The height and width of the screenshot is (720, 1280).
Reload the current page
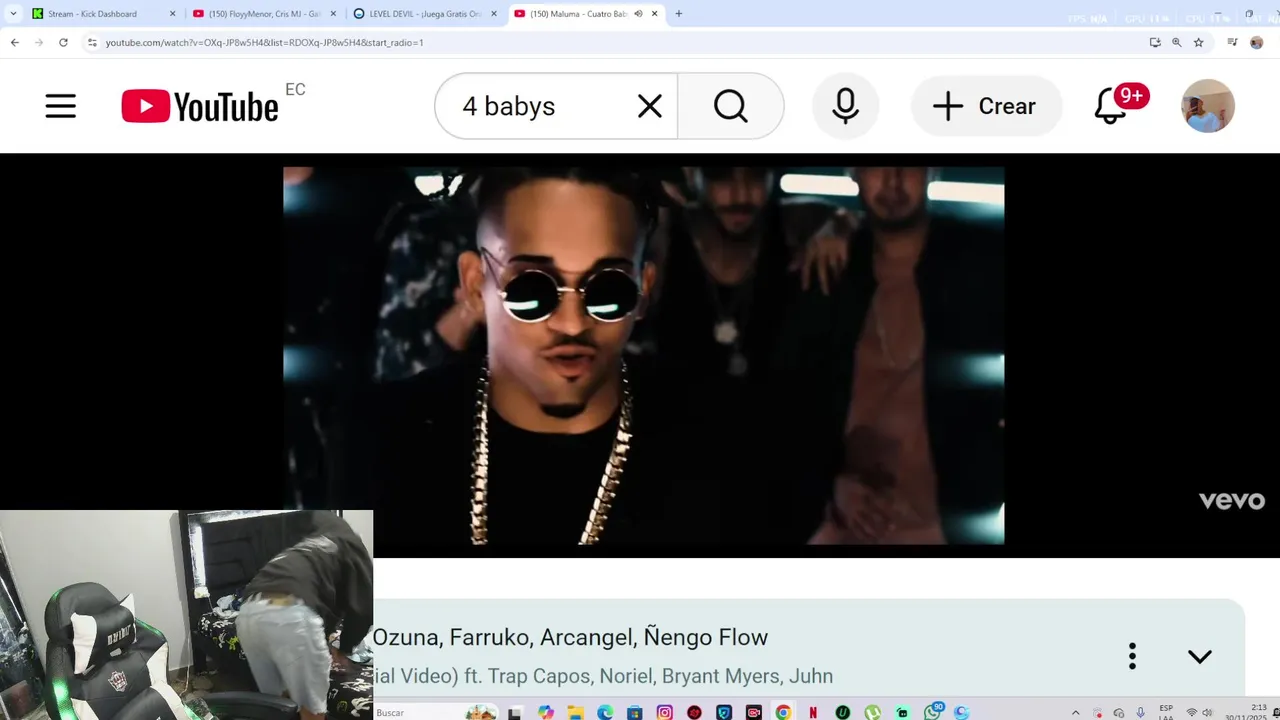[x=63, y=42]
